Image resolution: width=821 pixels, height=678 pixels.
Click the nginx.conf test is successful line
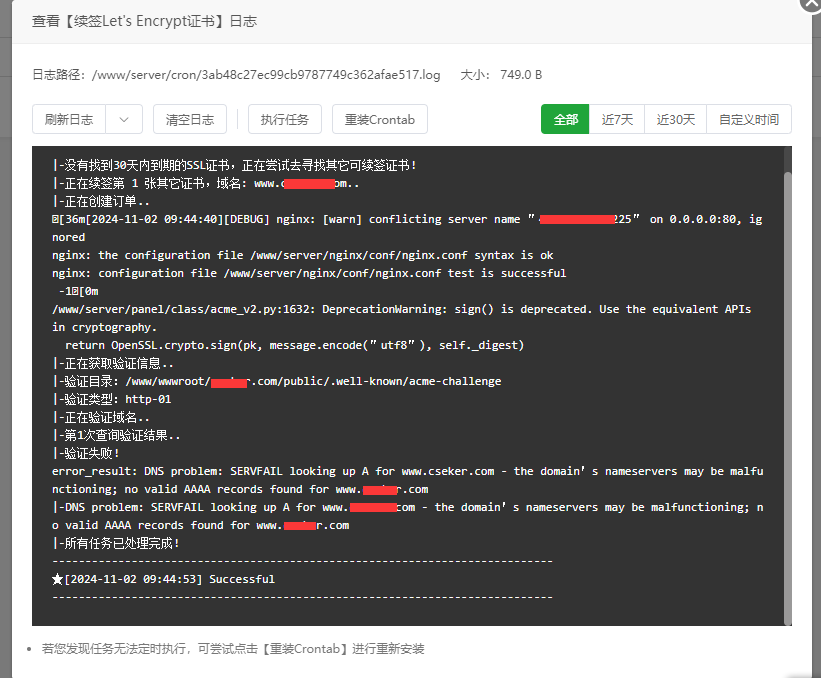(309, 273)
